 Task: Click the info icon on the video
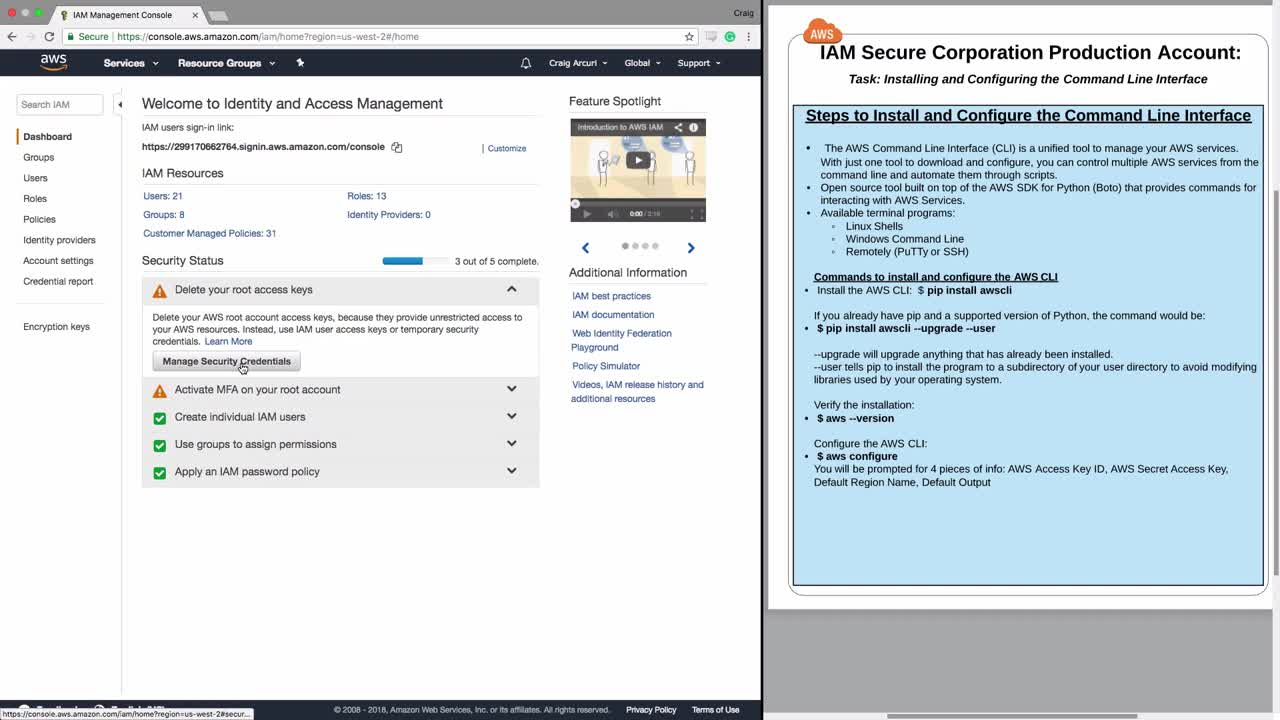tap(693, 128)
